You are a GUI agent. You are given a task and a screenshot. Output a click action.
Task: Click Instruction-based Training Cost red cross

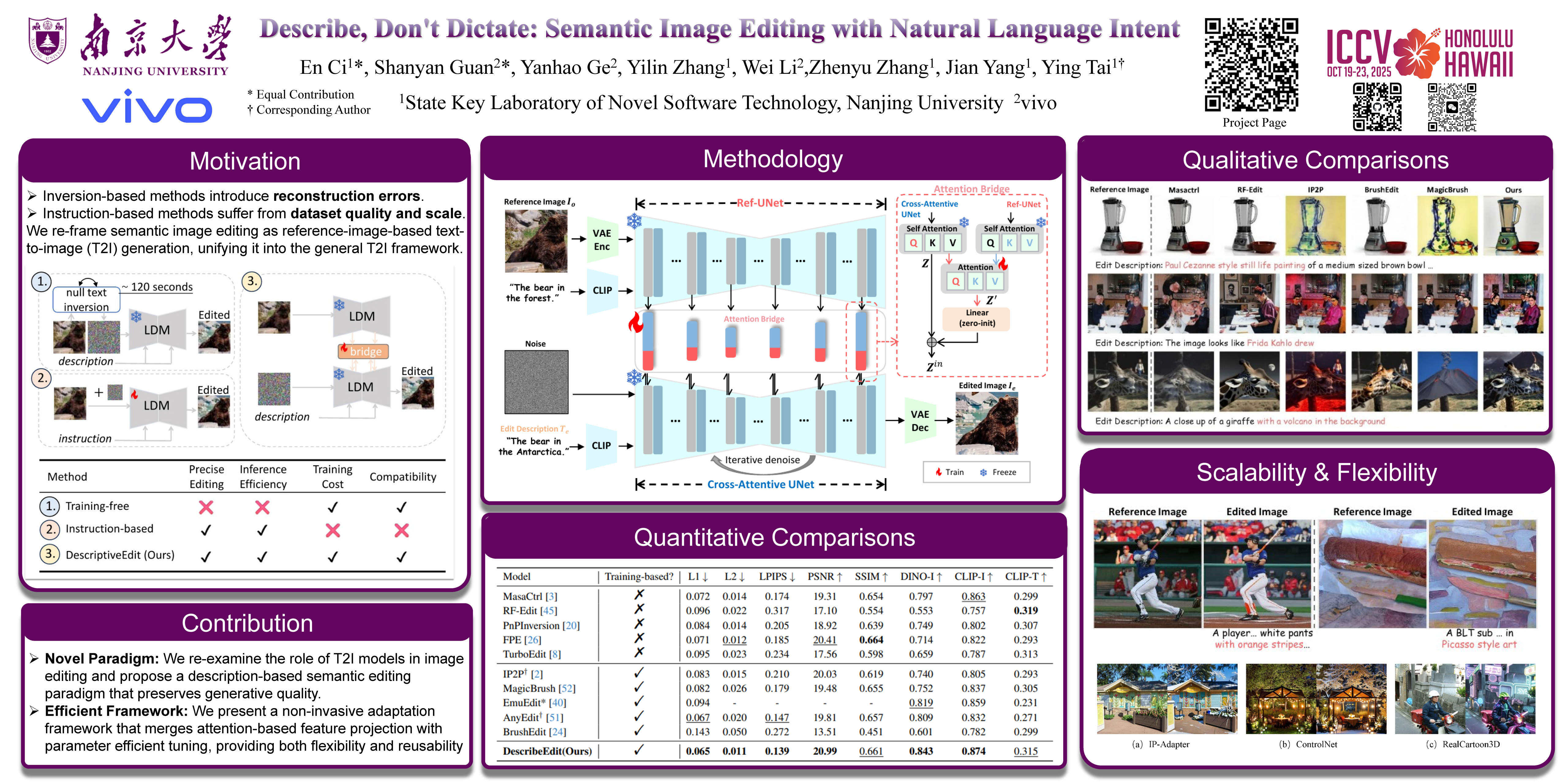332,530
